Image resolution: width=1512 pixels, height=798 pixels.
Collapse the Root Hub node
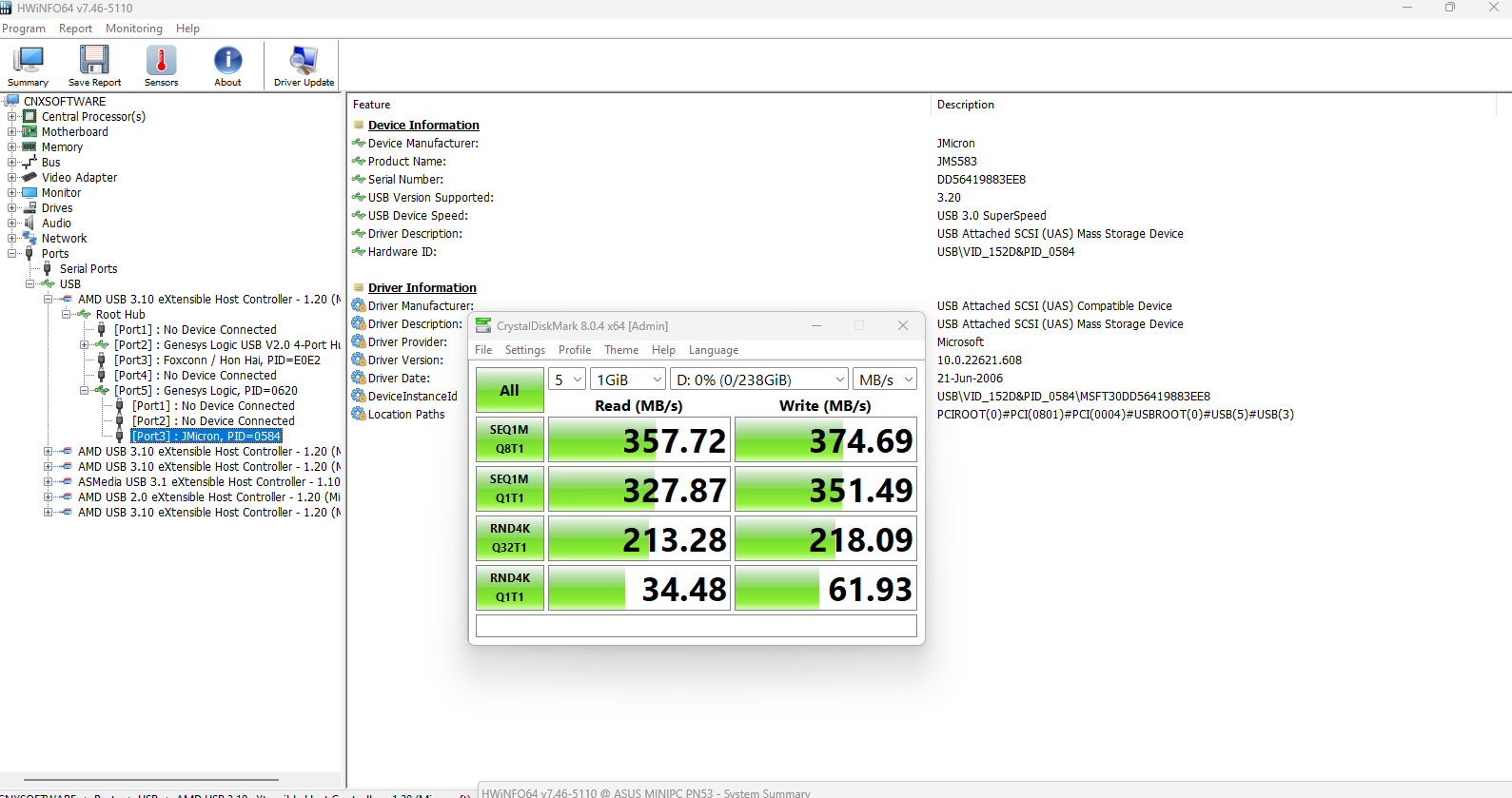click(66, 314)
